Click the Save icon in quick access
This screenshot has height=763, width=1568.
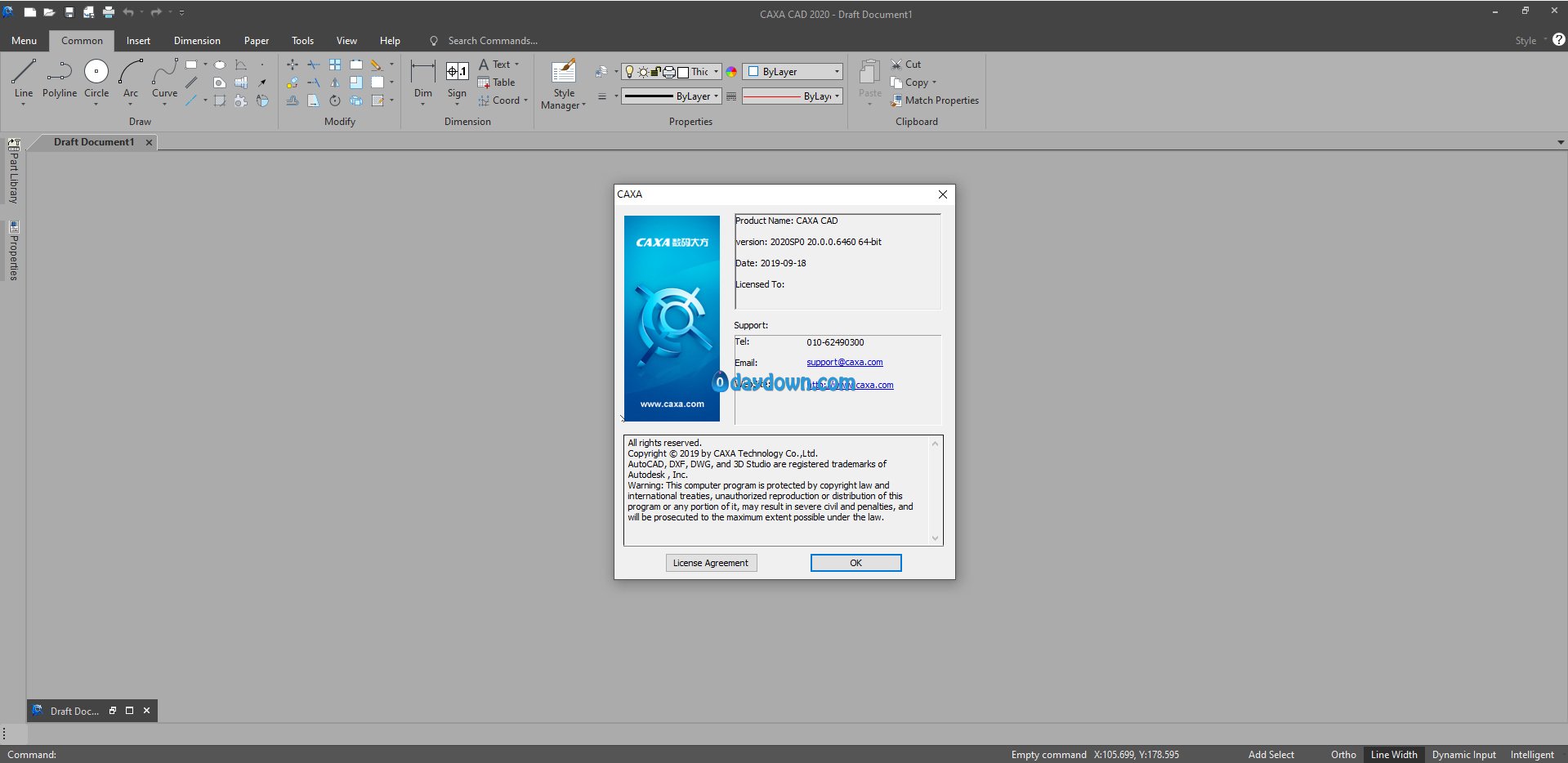pyautogui.click(x=69, y=12)
